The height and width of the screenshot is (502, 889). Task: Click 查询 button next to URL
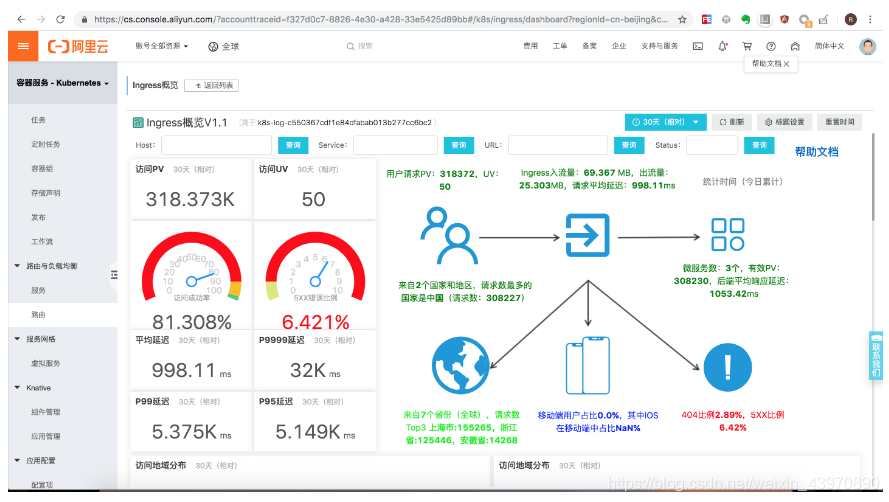[x=629, y=145]
